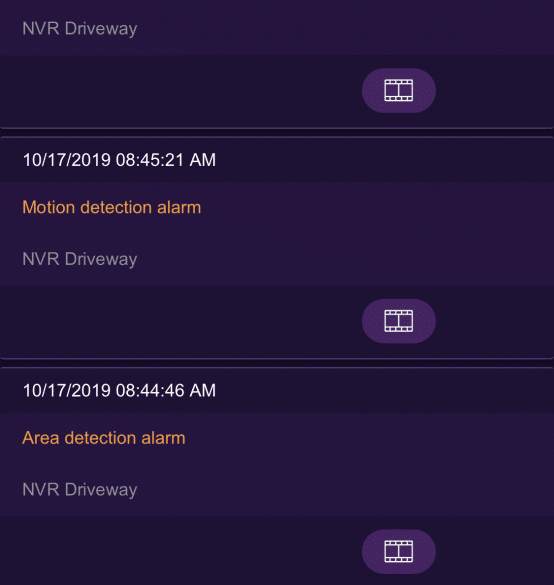The height and width of the screenshot is (585, 554).
Task: Play the clip recorded at 10/17/2019 08:44:46 AM
Action: coord(398,551)
